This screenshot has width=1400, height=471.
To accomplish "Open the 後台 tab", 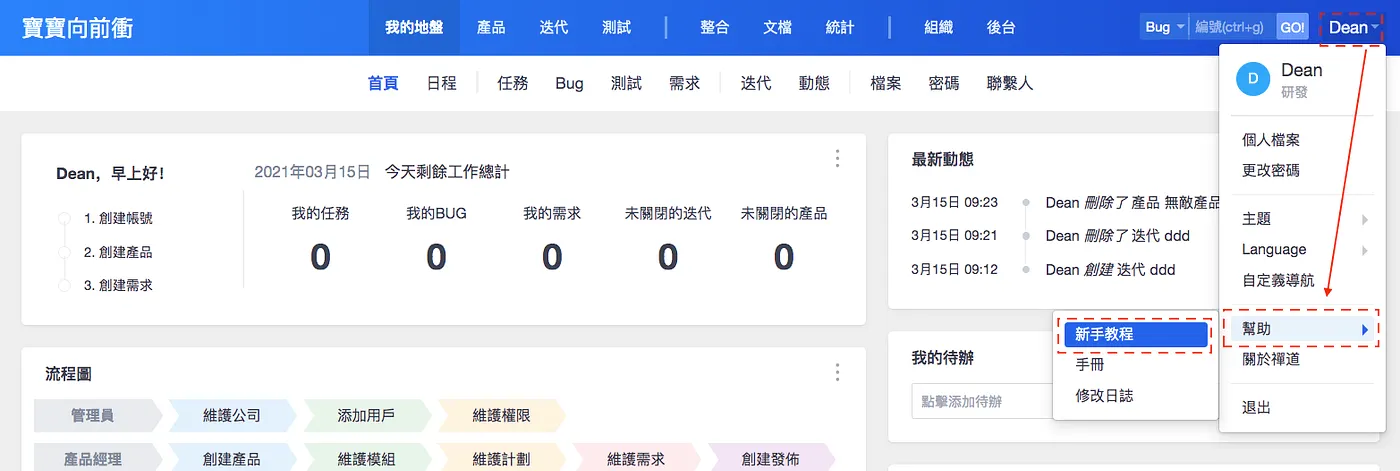I will (1001, 27).
